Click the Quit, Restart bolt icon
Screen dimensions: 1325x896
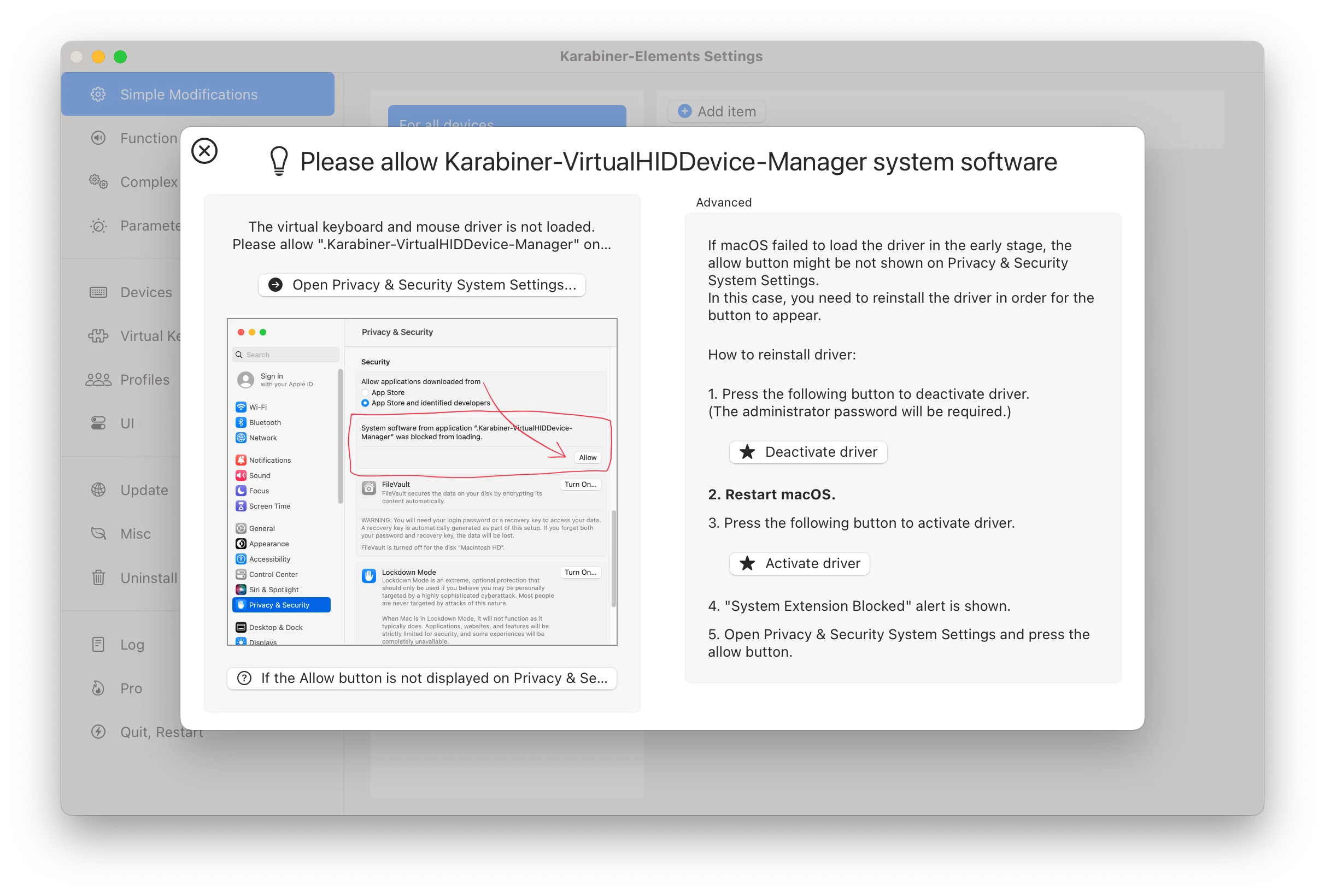pyautogui.click(x=98, y=731)
